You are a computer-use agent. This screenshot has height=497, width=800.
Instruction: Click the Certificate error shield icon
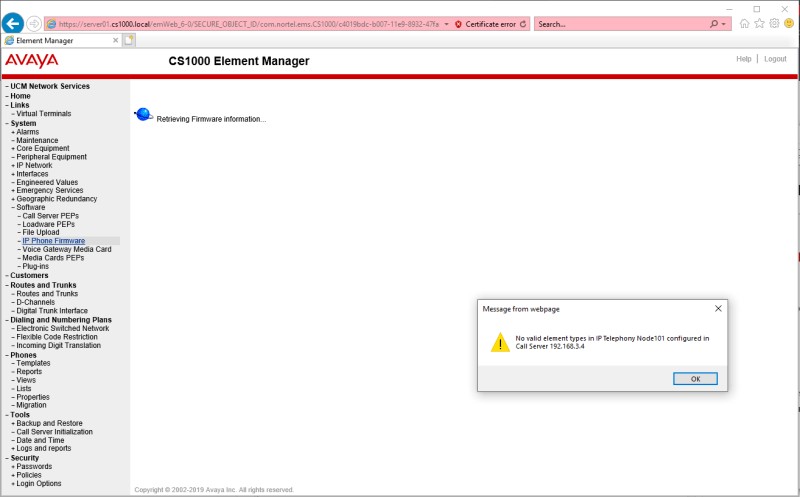coord(458,24)
